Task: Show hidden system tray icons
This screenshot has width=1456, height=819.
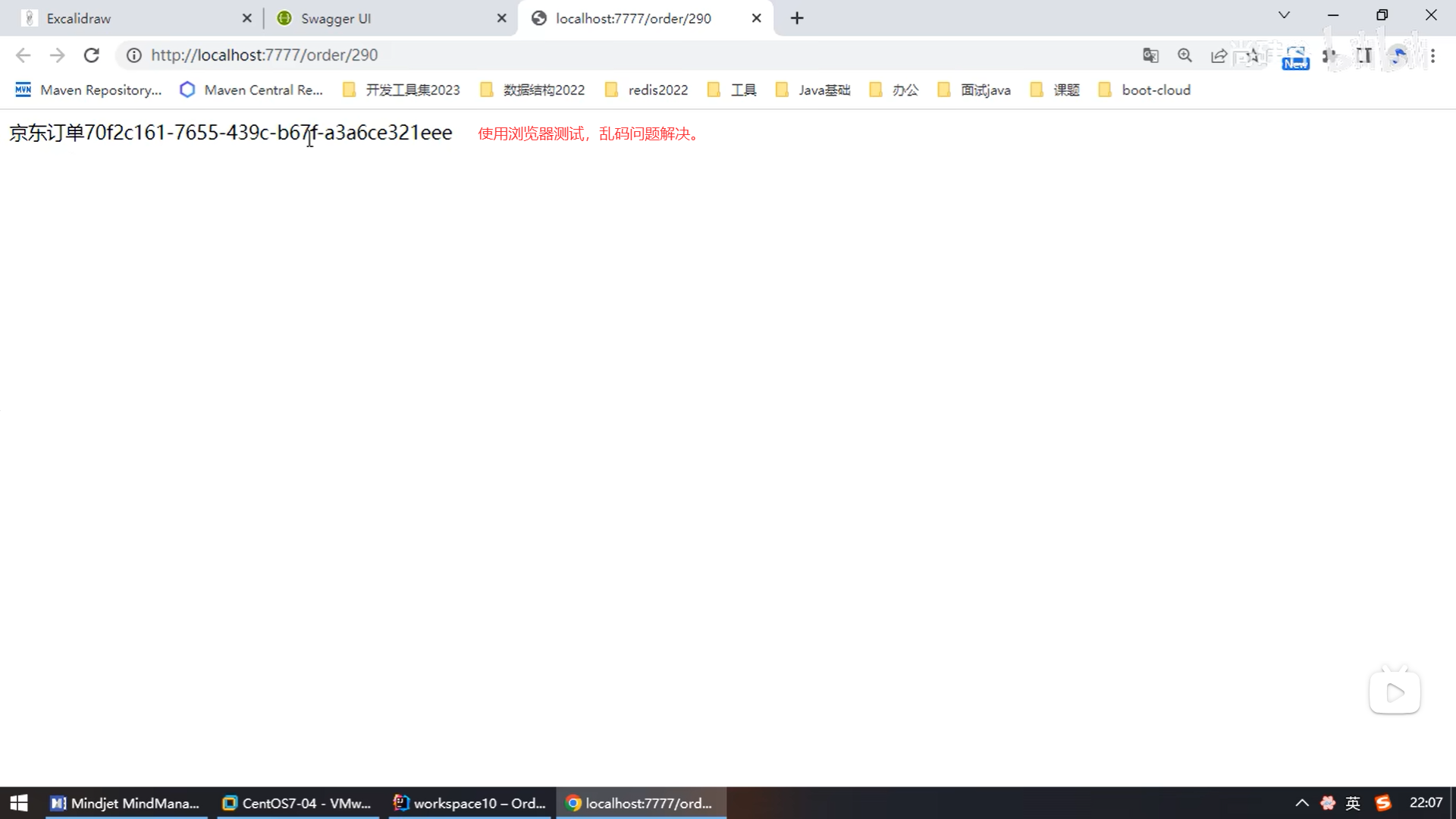Action: tap(1301, 803)
